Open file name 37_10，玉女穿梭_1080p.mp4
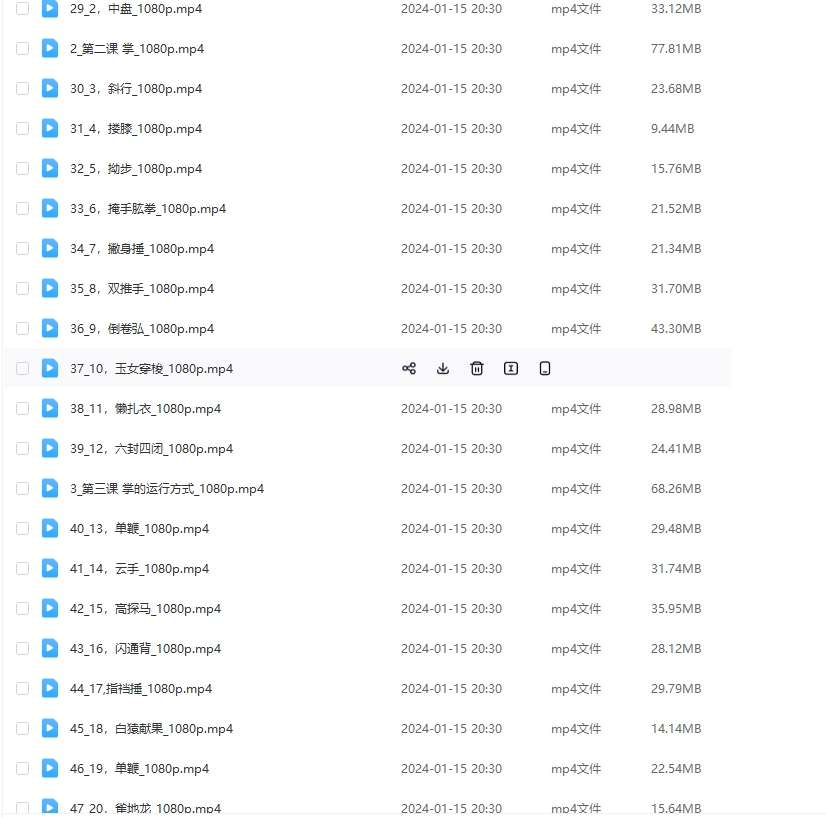This screenshot has height=818, width=826. point(151,369)
